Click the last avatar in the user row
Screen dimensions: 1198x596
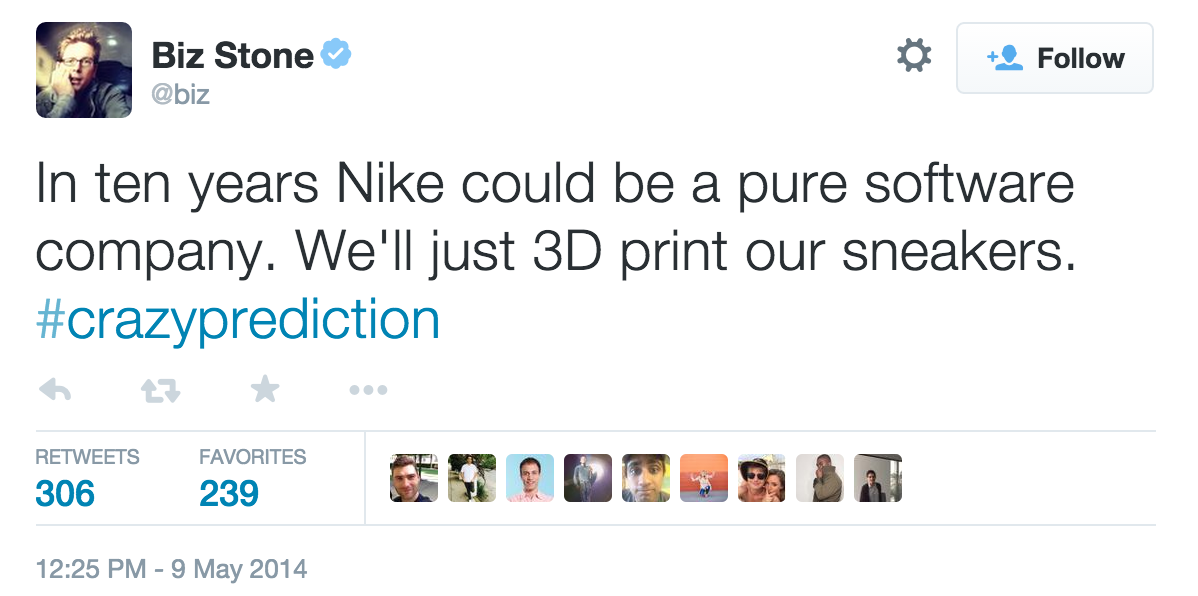pos(878,478)
